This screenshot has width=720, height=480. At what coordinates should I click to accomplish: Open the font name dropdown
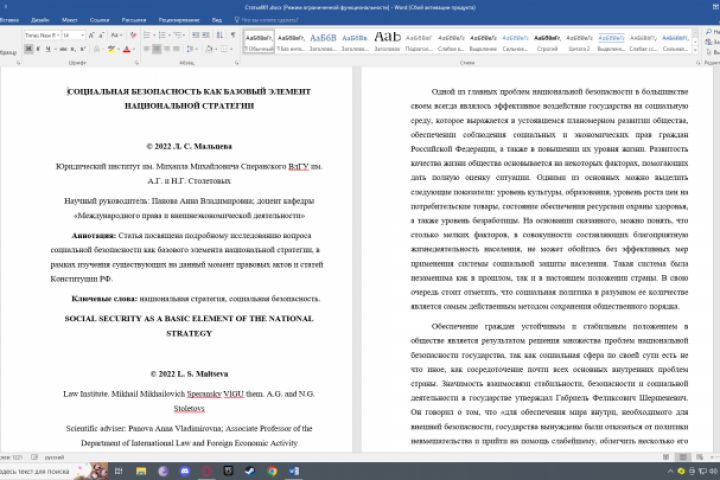coord(58,35)
